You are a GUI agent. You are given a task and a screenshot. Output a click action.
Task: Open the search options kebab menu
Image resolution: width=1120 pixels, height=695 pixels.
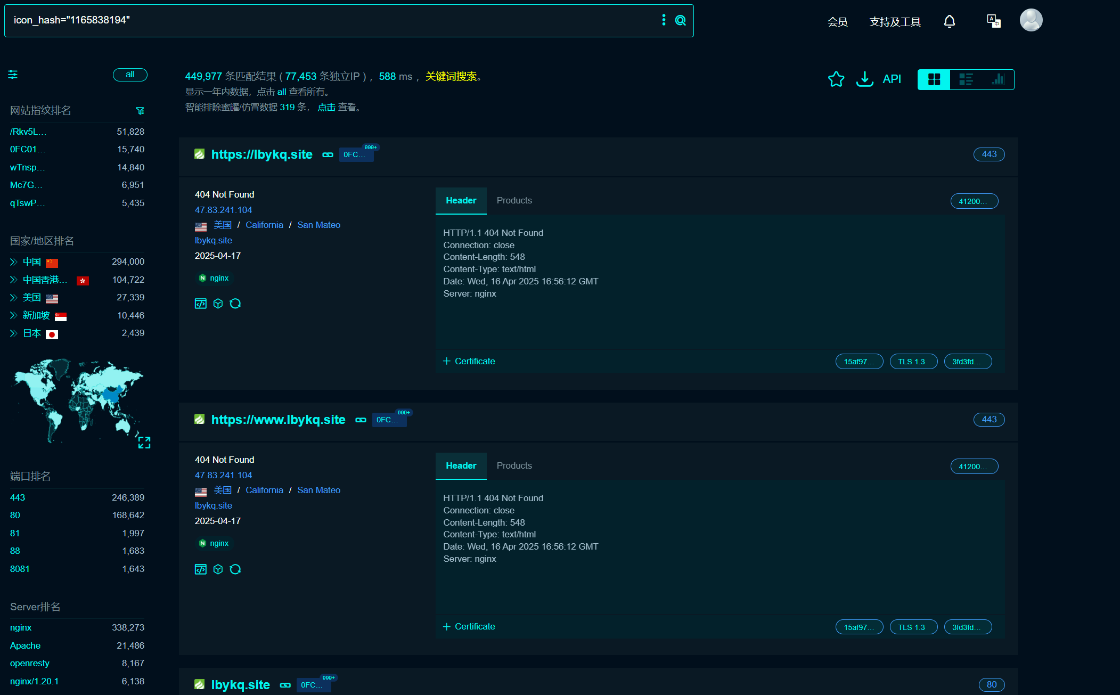[x=664, y=20]
